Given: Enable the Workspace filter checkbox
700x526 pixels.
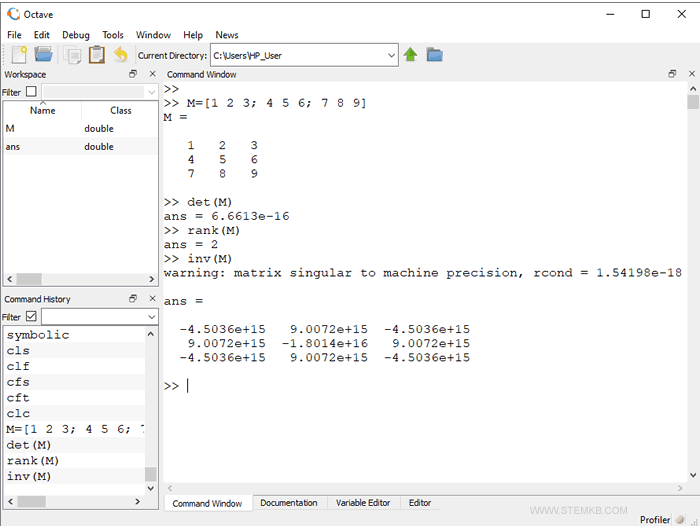Looking at the screenshot, I should pyautogui.click(x=31, y=92).
